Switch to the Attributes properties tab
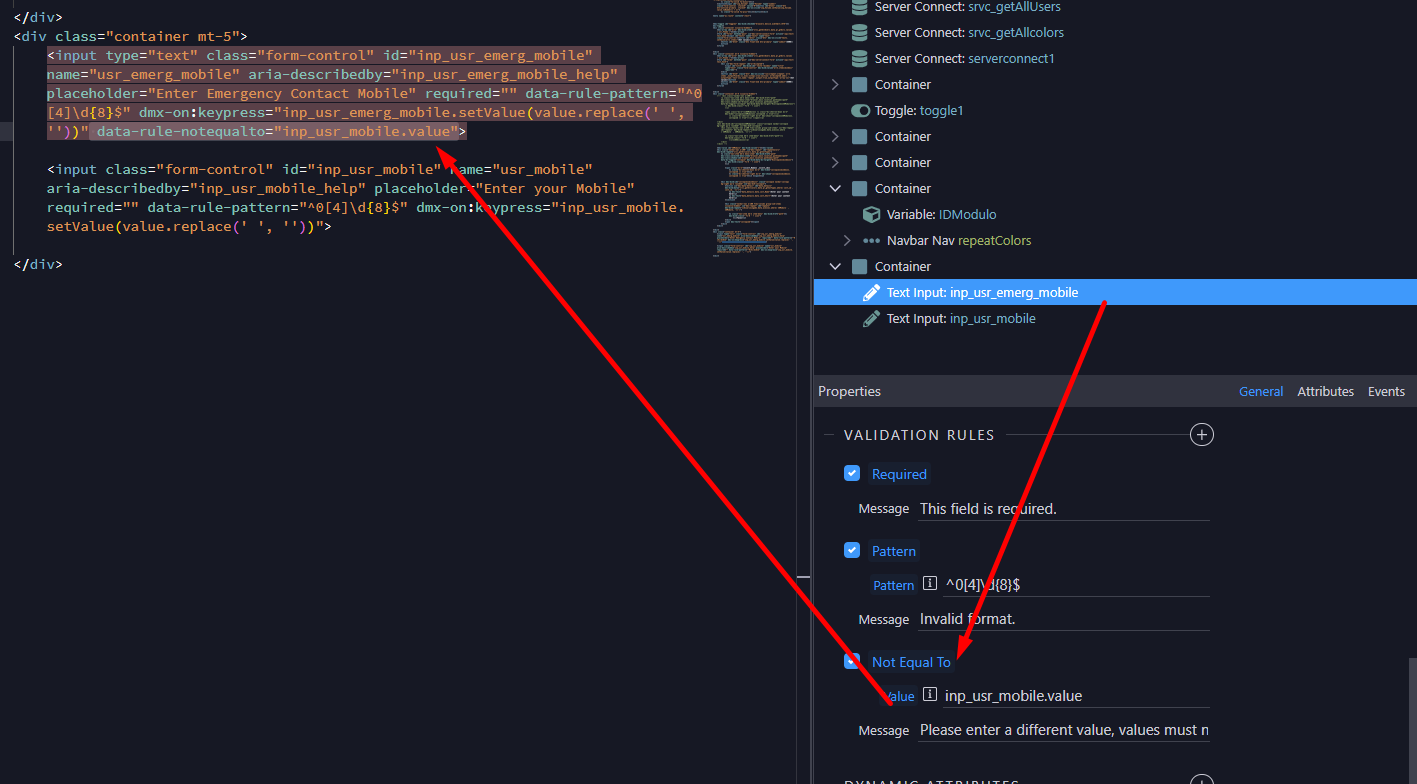The width and height of the screenshot is (1417, 784). click(1325, 392)
